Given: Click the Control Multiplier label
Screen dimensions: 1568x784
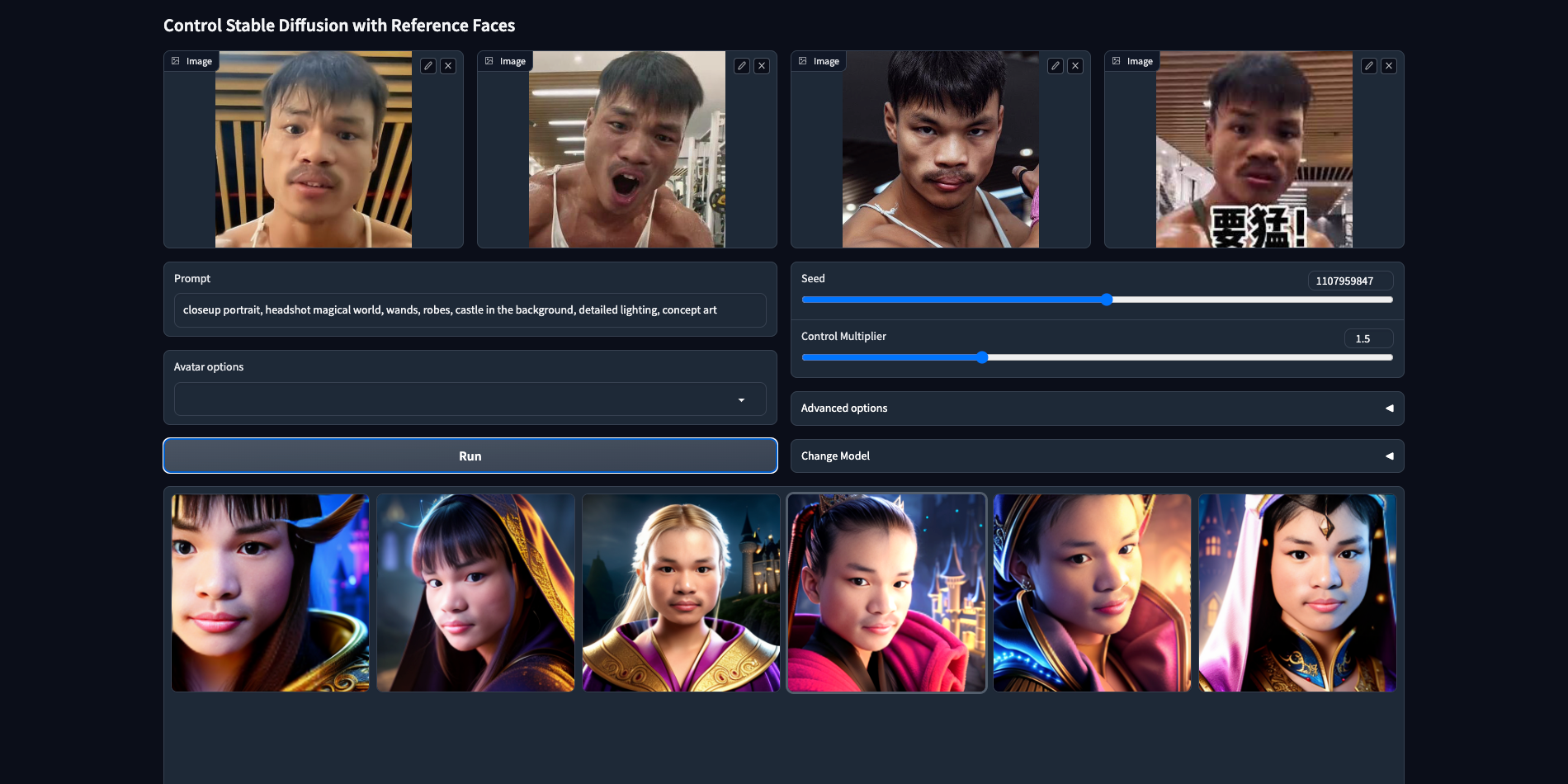Looking at the screenshot, I should click(843, 337).
